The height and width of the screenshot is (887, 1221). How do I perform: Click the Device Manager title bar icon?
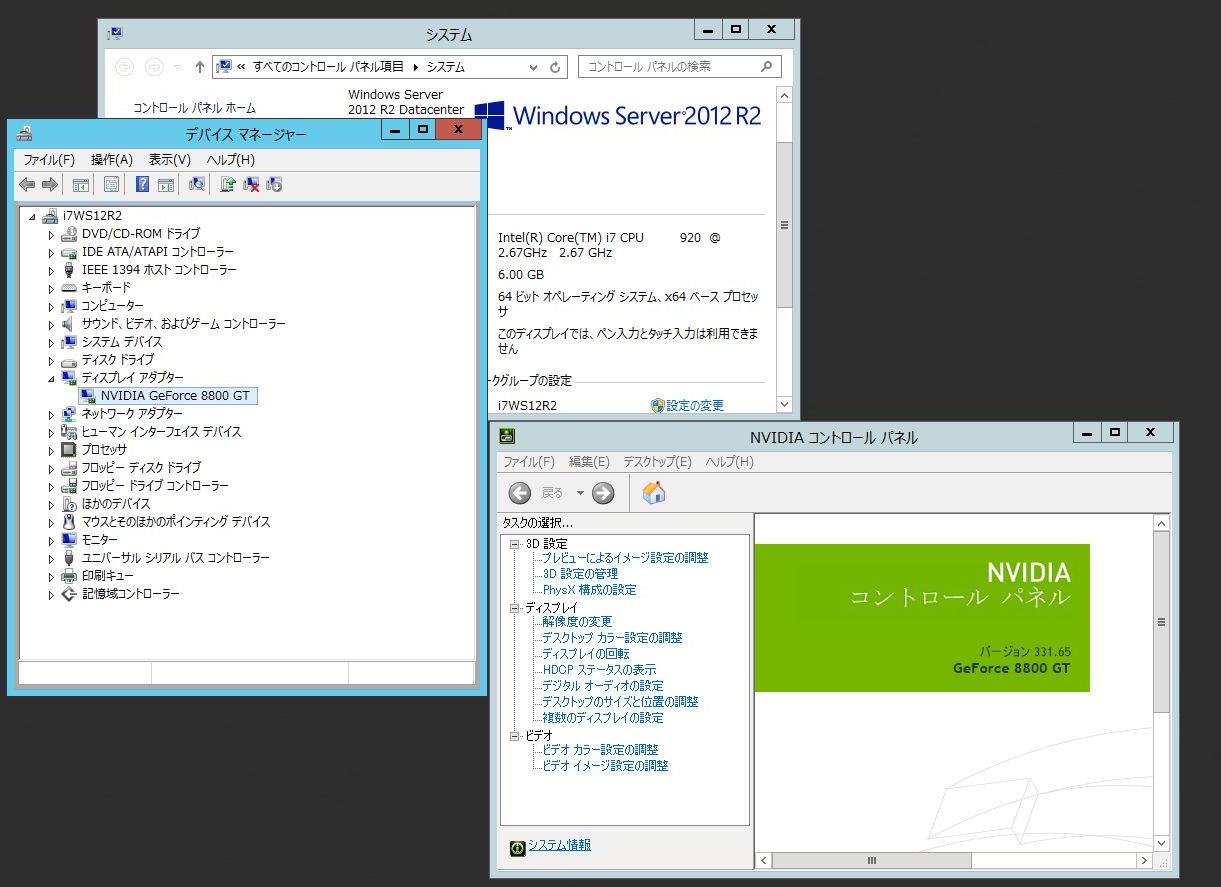(24, 133)
